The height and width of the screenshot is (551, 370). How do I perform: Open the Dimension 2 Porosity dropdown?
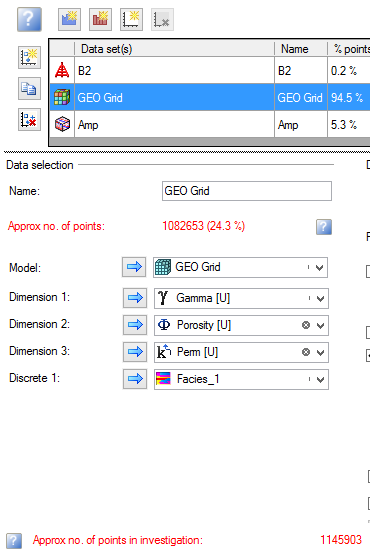tap(320, 326)
